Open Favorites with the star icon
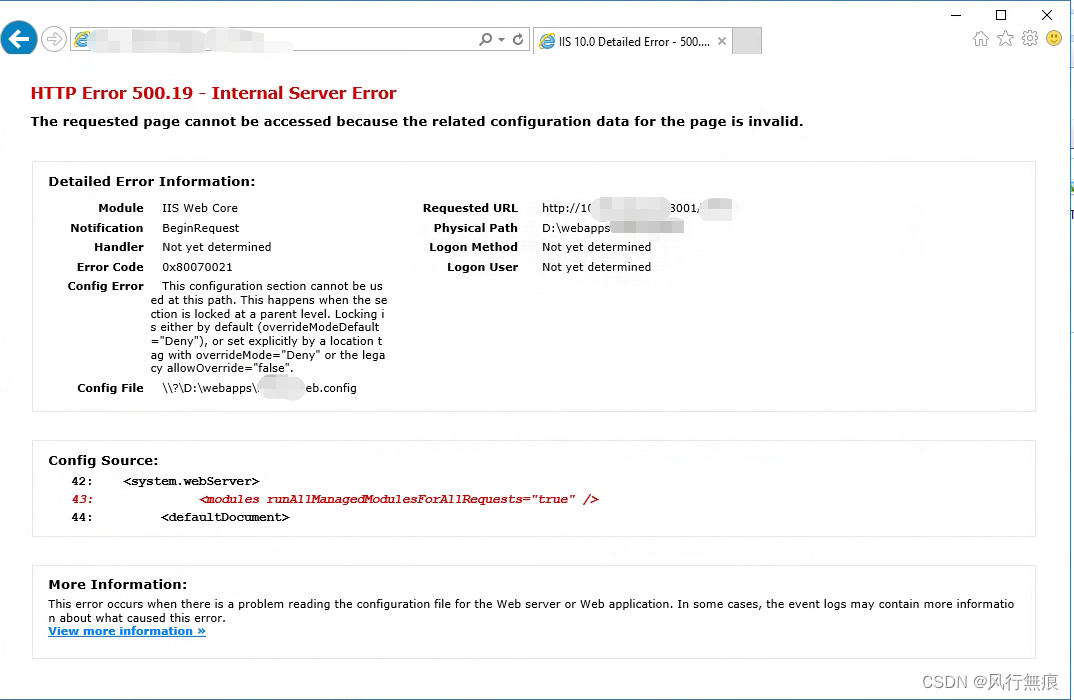 pyautogui.click(x=1005, y=38)
